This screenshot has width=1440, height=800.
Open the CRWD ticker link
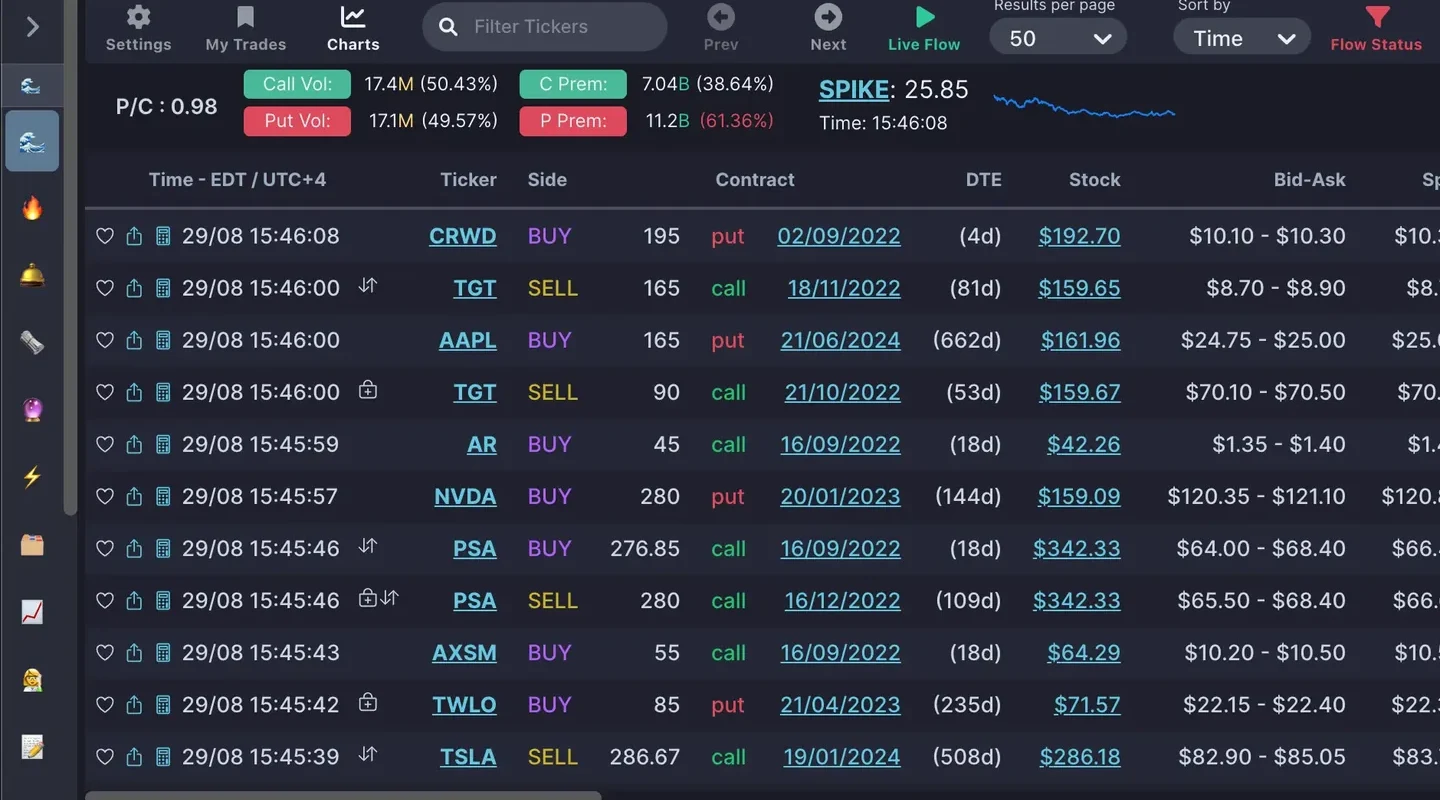click(463, 236)
